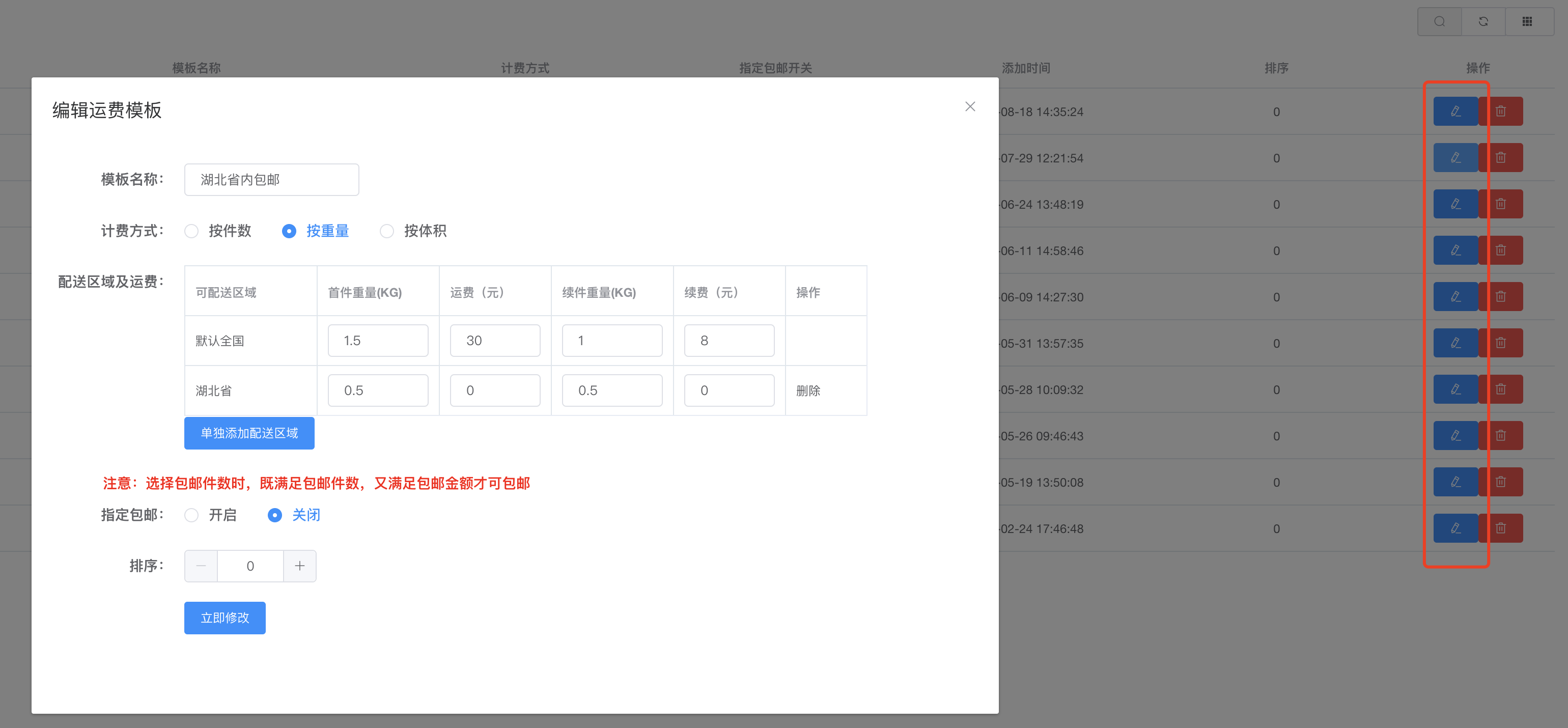
Task: Increase 排序 value with plus button
Action: coord(299,566)
